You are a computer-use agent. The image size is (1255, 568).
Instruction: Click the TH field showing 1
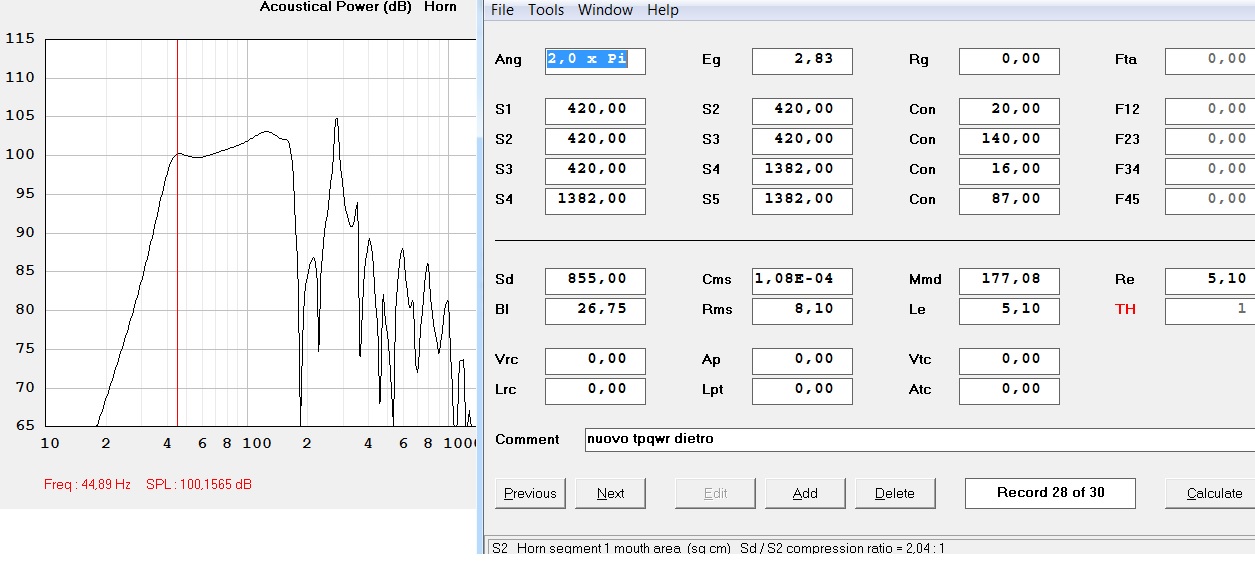[1210, 310]
